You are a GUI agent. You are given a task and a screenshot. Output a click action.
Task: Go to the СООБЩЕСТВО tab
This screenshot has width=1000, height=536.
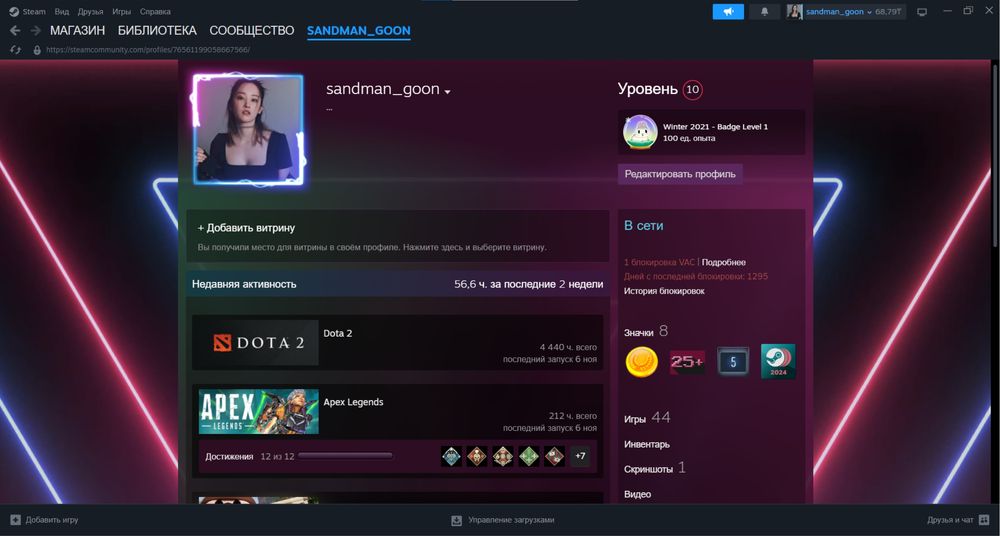tap(251, 31)
